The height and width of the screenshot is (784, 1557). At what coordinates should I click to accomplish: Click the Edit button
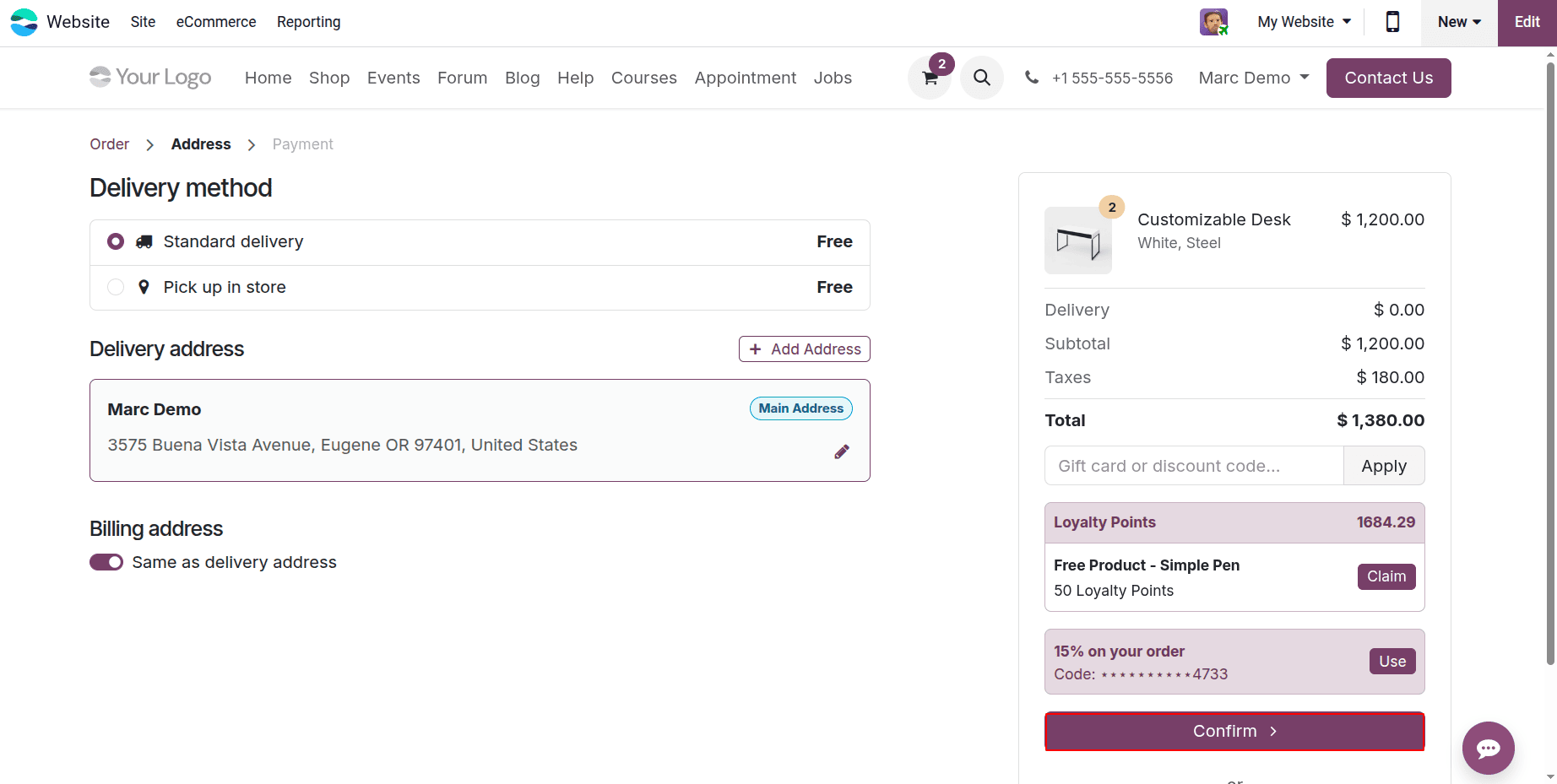tap(1527, 23)
